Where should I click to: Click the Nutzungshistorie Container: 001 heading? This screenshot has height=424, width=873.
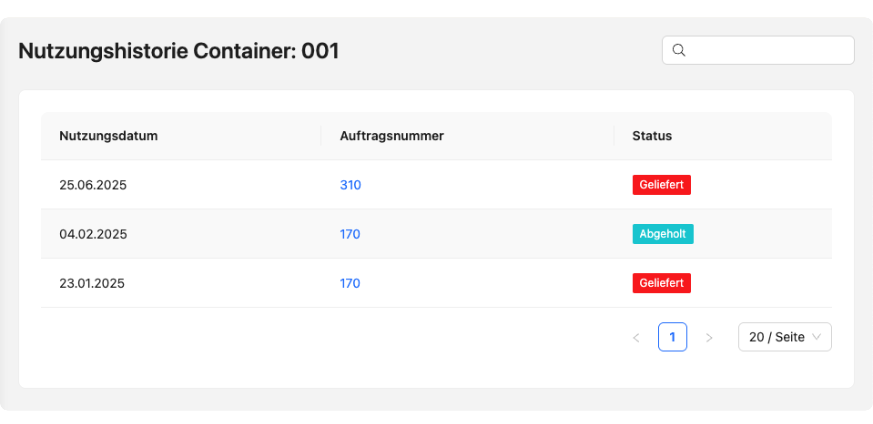[x=179, y=51]
